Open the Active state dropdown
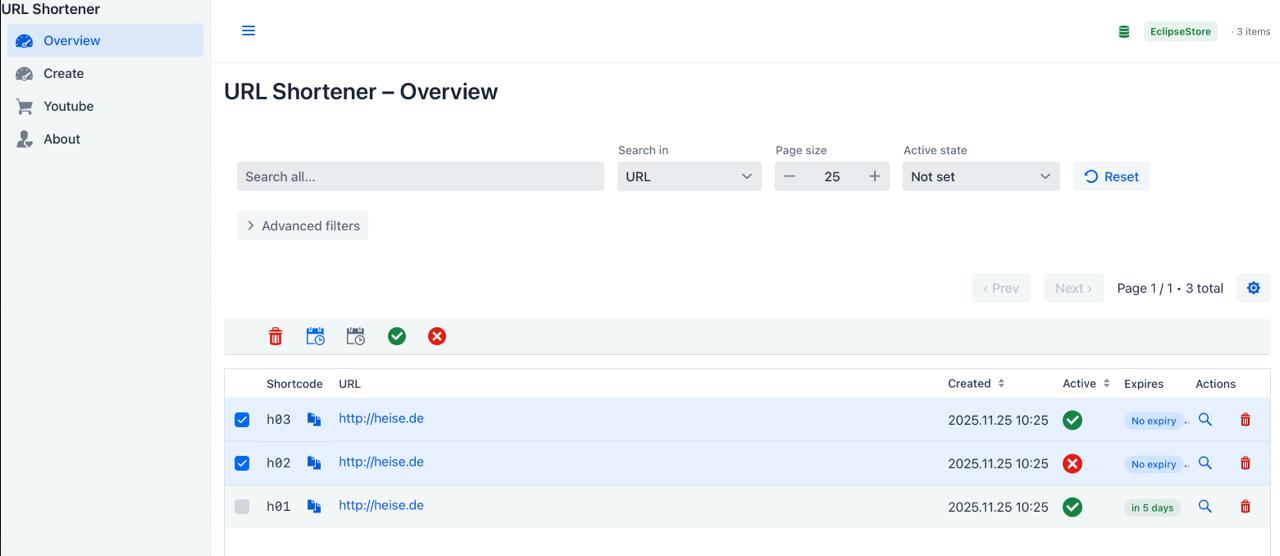The image size is (1280, 556). click(980, 177)
